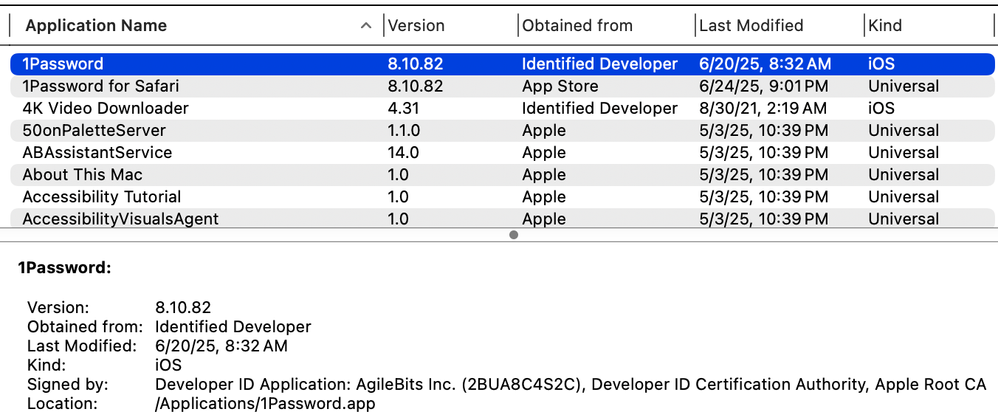Click the pane divider handle dot
Image resolution: width=998 pixels, height=415 pixels.
point(514,235)
